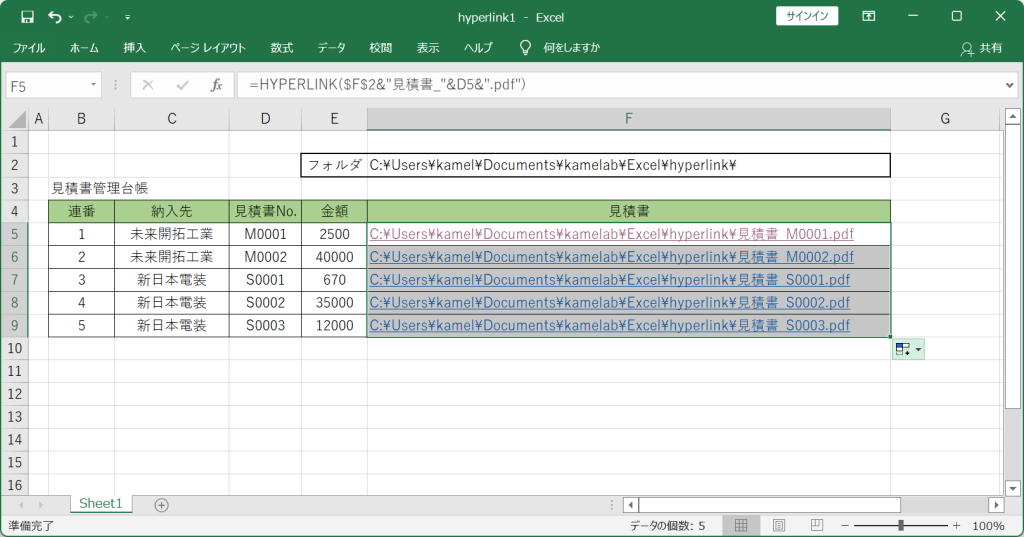Viewport: 1024px width, 537px height.
Task: Open the 校閲 ribbon tab
Action: pyautogui.click(x=380, y=48)
